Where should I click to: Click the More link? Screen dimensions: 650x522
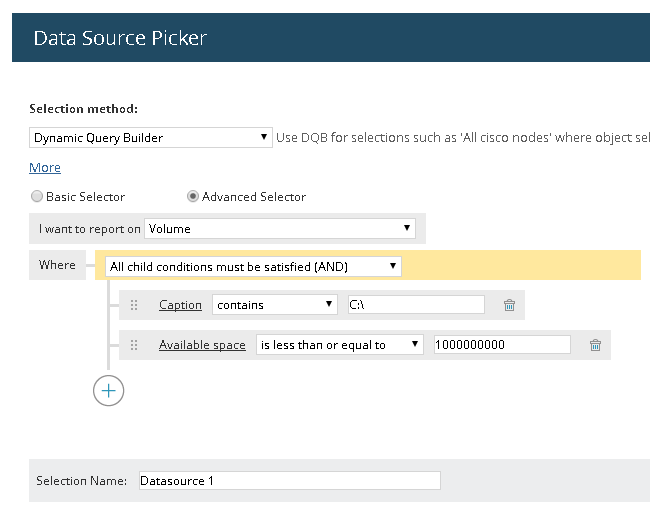tap(45, 167)
